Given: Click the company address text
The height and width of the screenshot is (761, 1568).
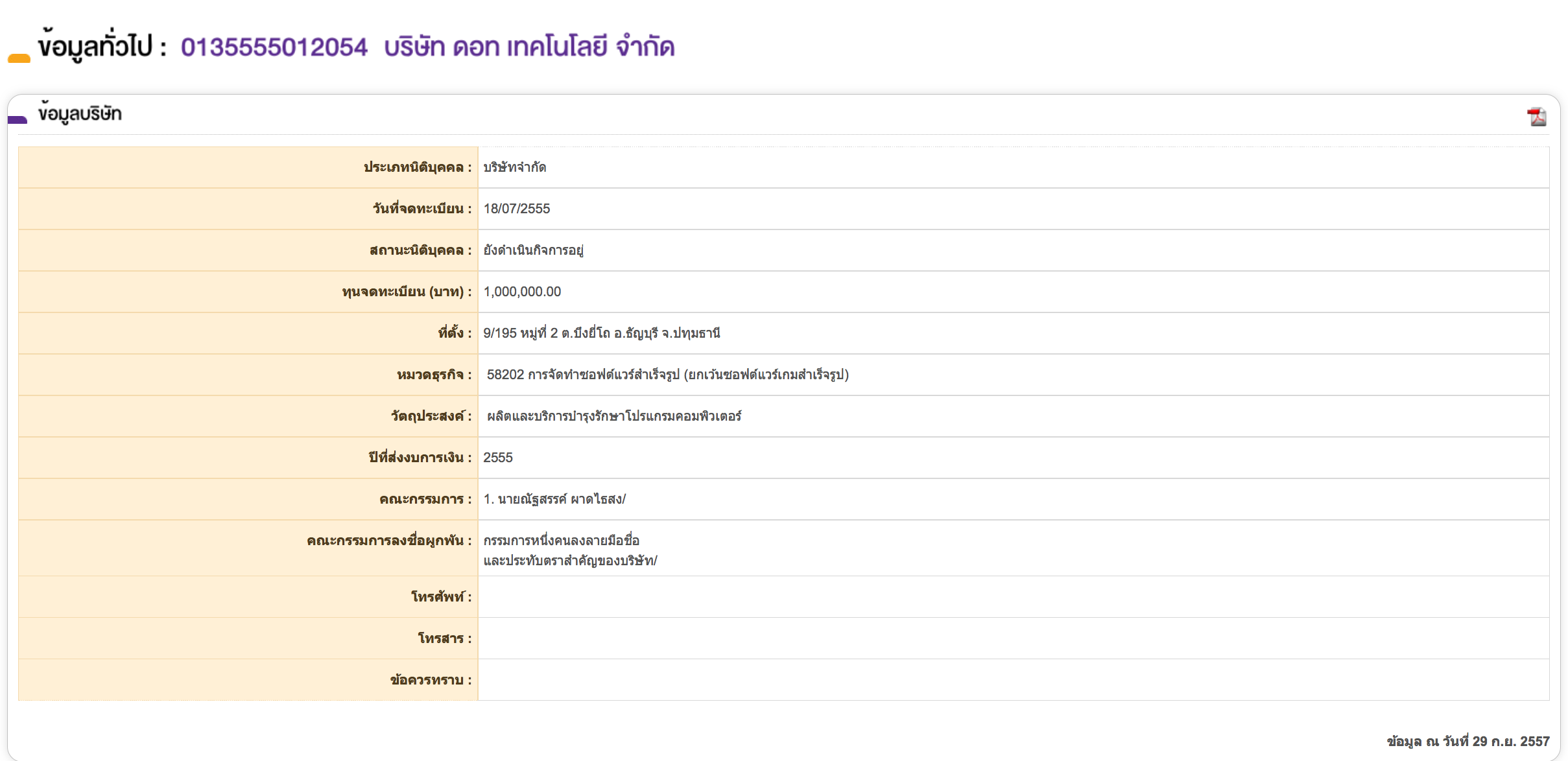Looking at the screenshot, I should [x=601, y=333].
